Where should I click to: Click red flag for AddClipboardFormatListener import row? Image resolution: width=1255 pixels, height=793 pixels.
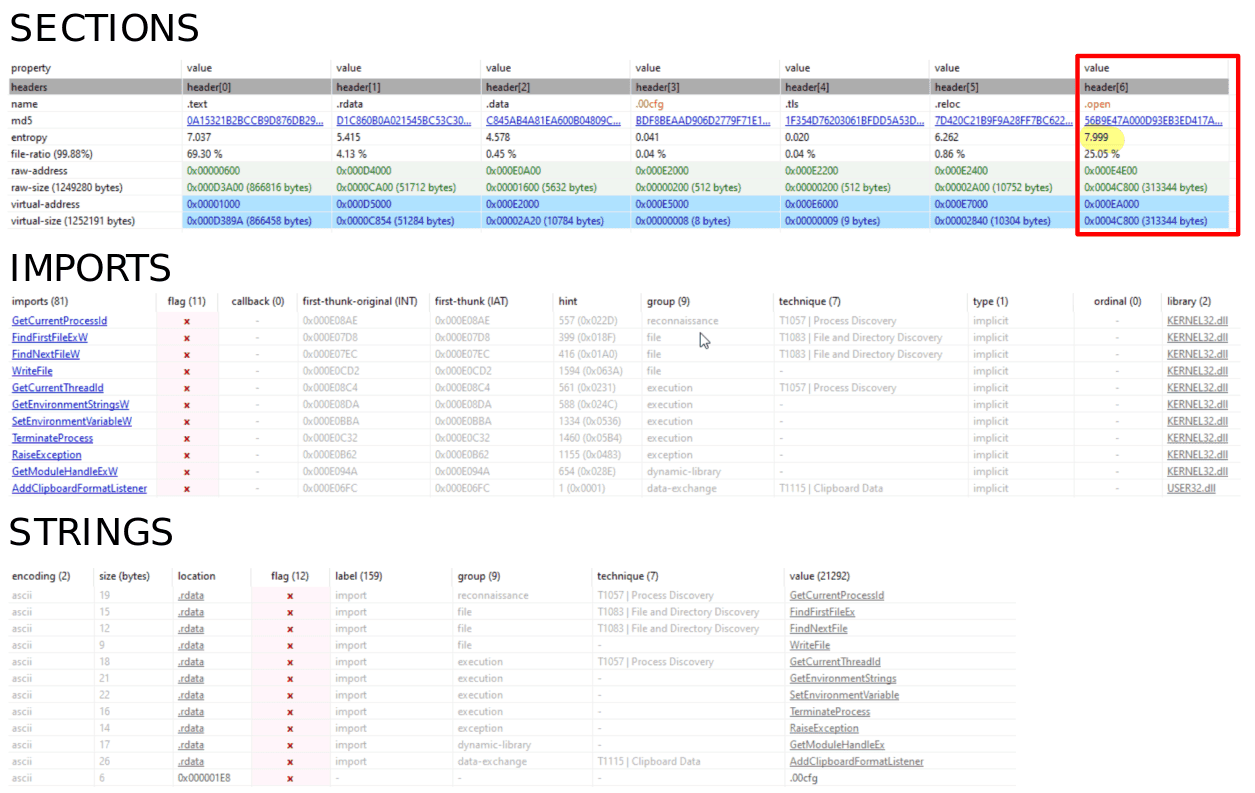click(x=187, y=488)
